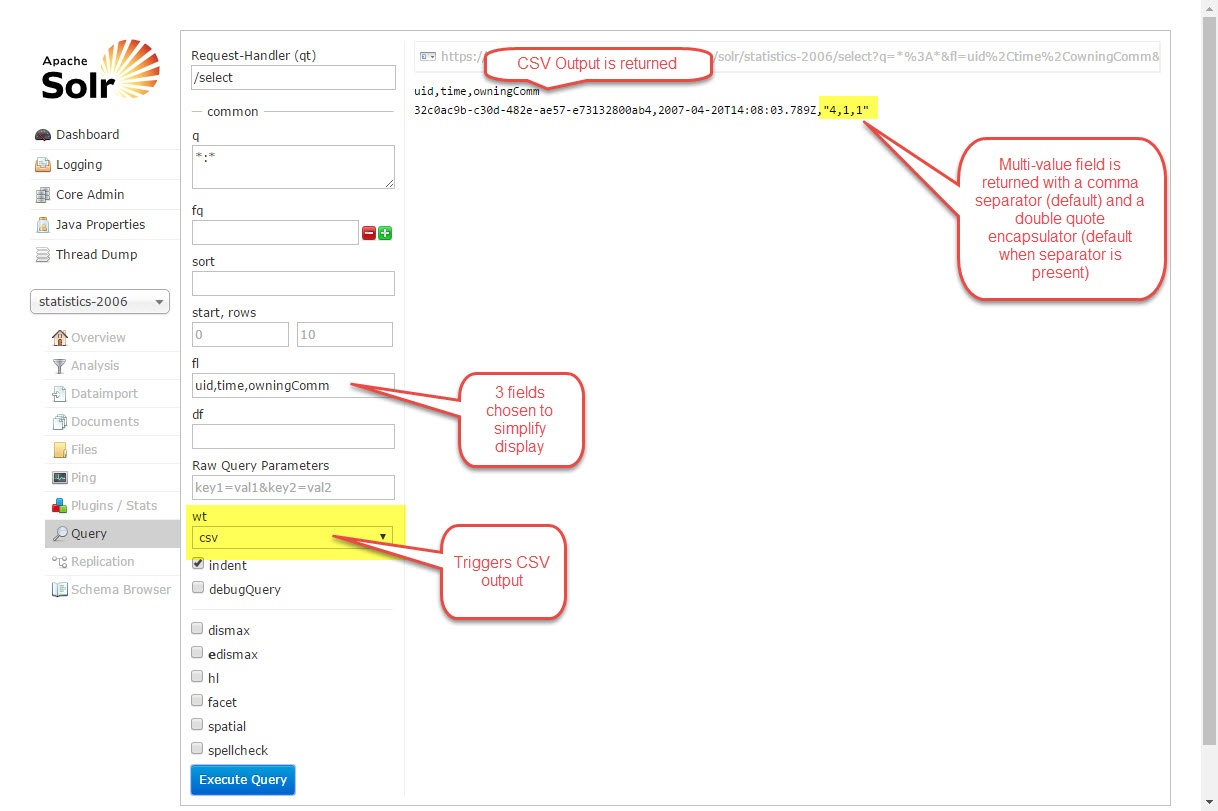
Task: View Java Properties
Action: [100, 225]
